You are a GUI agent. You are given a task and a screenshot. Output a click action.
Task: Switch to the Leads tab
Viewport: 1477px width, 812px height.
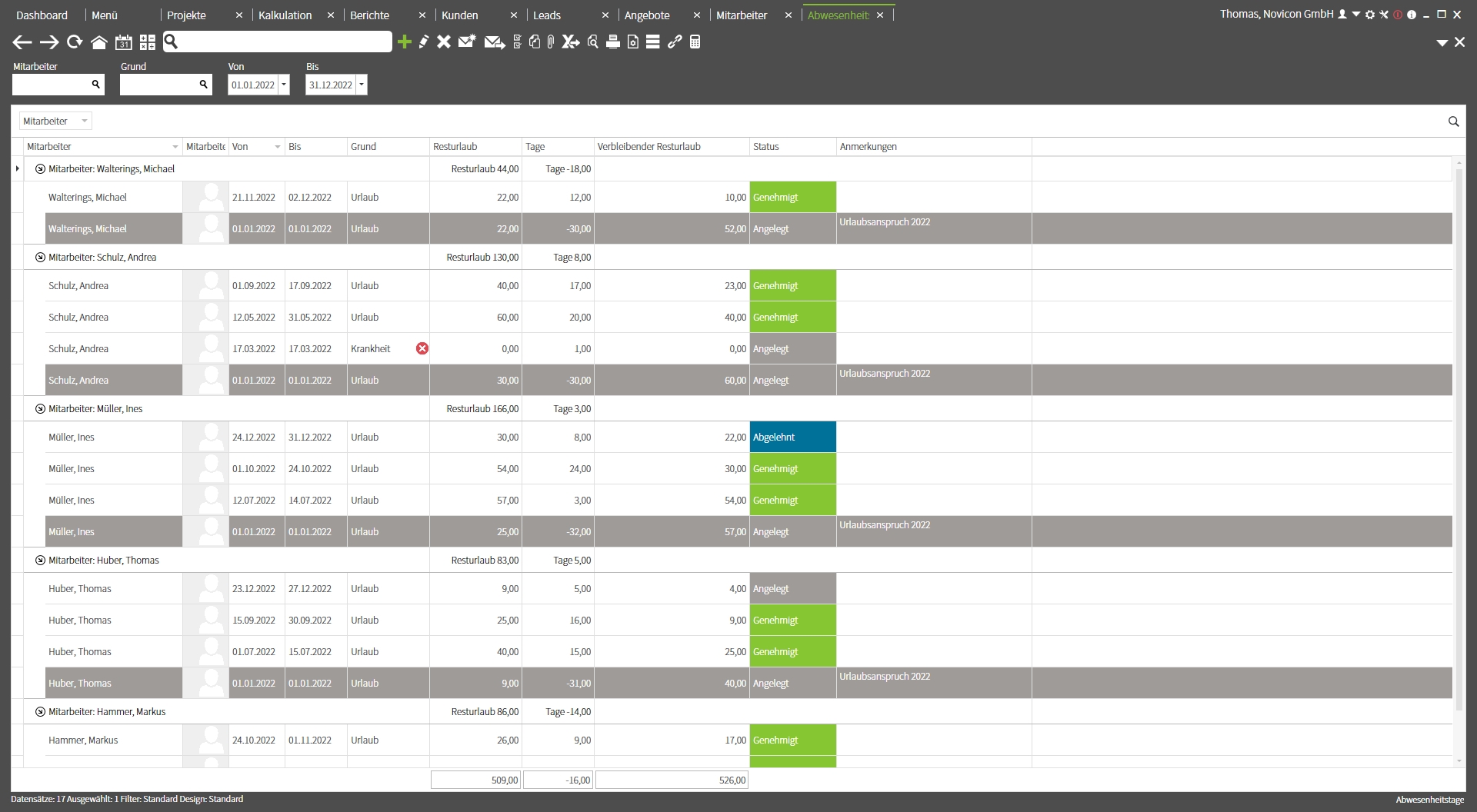[547, 15]
